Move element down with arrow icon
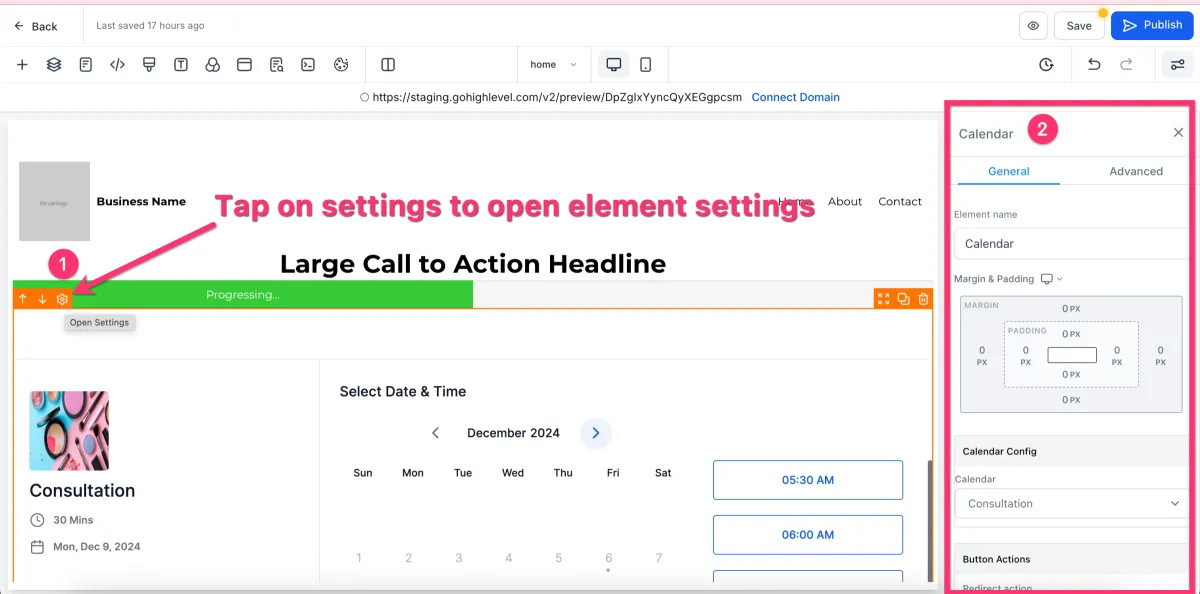Image resolution: width=1200 pixels, height=594 pixels. [43, 299]
